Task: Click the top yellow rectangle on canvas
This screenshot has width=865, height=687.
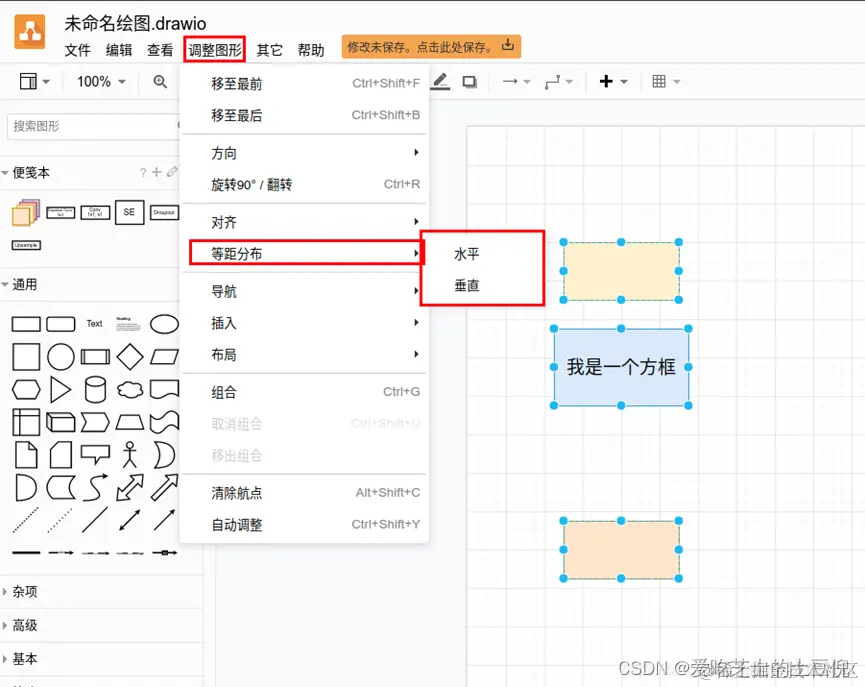Action: click(621, 271)
